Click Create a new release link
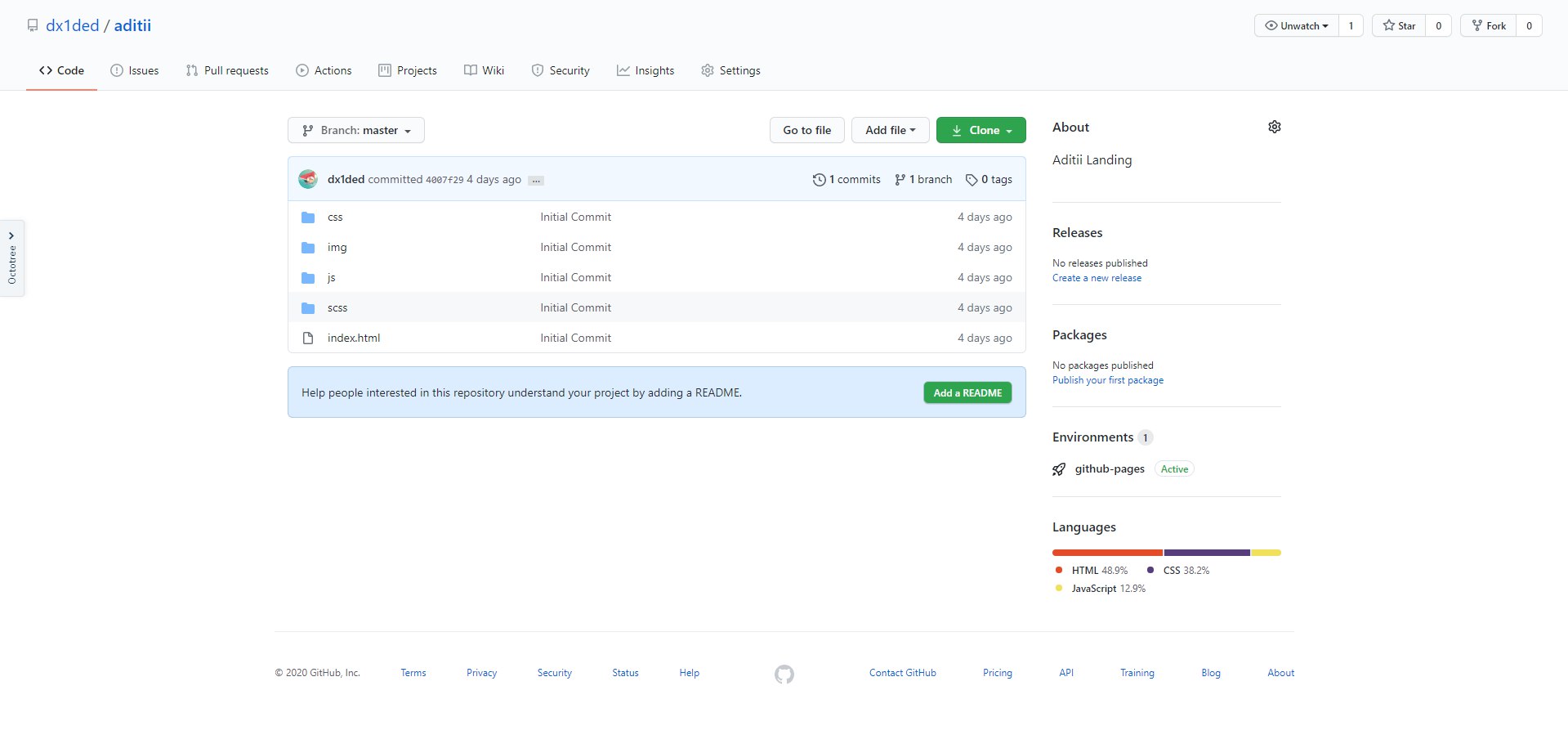1568x744 pixels. click(x=1097, y=278)
